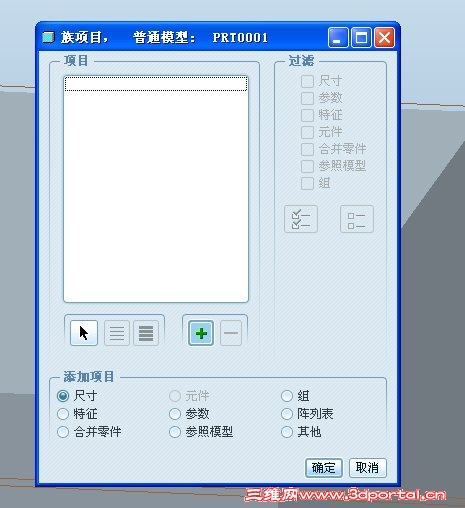The width and height of the screenshot is (465, 508).
Task: Toggle the 参照模型 filter checkbox
Action: [307, 166]
